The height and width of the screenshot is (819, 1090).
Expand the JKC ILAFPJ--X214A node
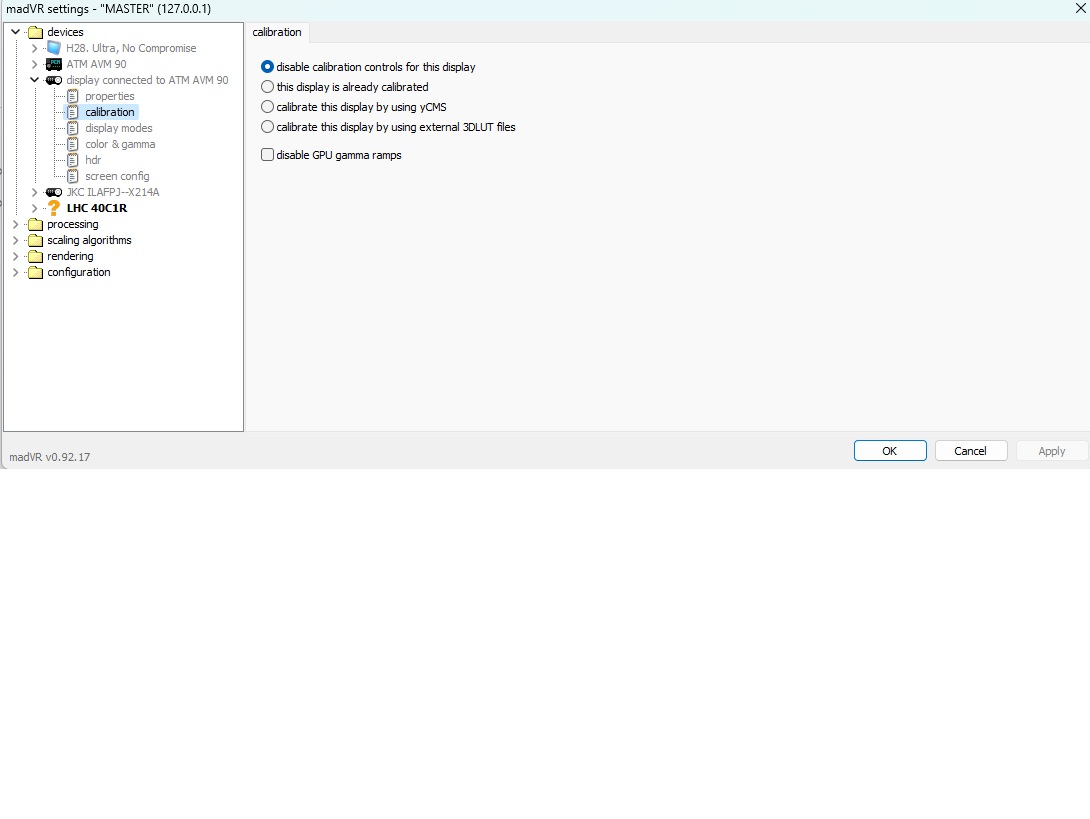[34, 192]
